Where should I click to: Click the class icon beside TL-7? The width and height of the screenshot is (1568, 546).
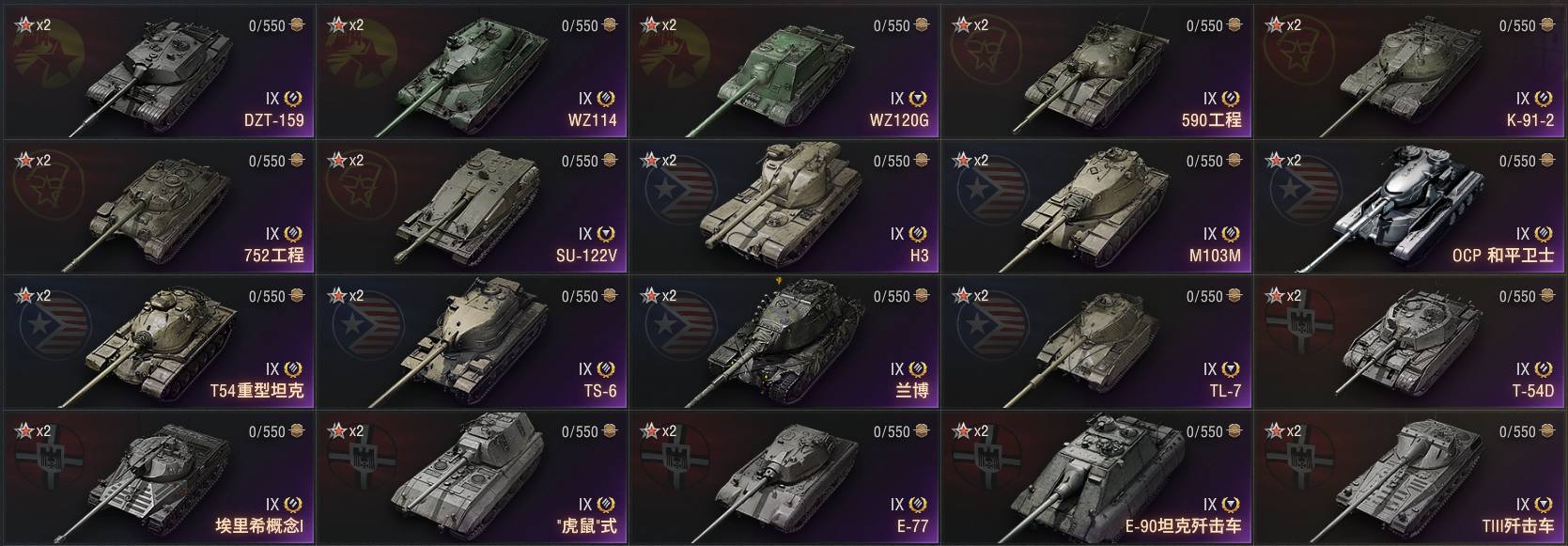tap(1231, 369)
